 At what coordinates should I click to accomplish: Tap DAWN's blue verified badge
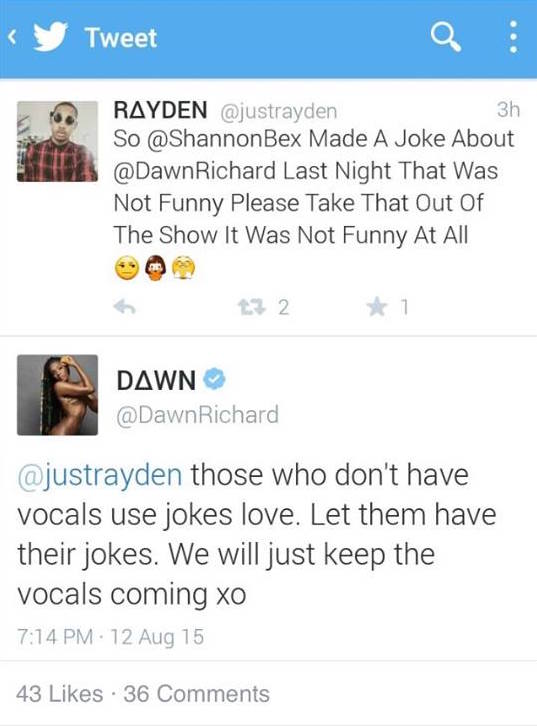pos(214,379)
